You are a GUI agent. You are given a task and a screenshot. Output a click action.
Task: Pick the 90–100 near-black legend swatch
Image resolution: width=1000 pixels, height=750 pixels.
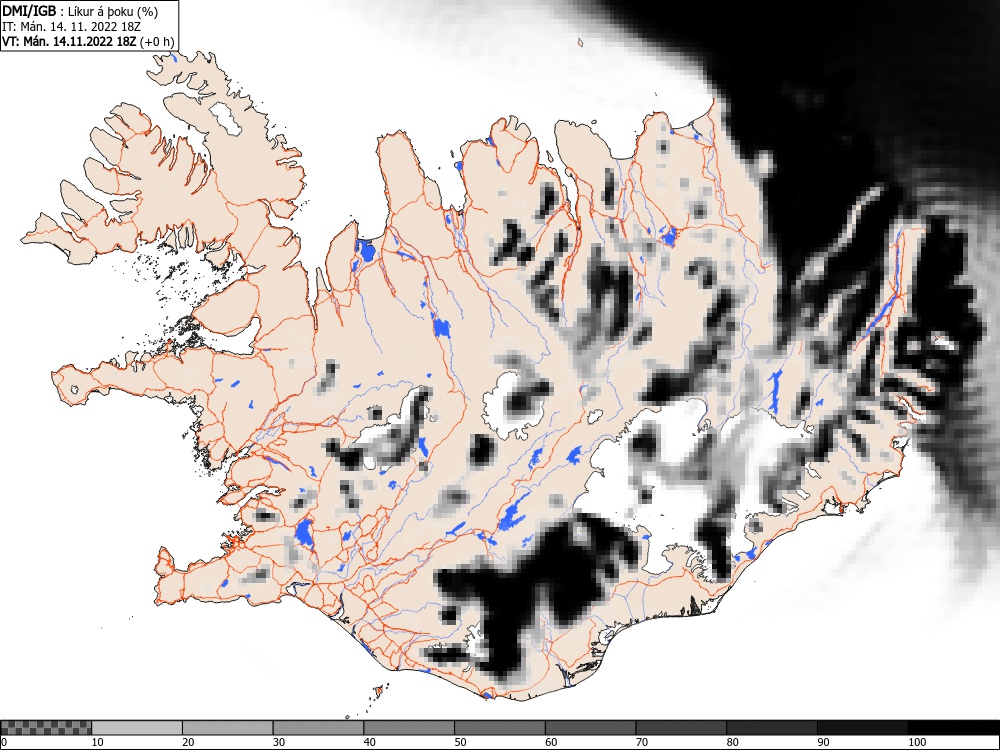[862, 728]
